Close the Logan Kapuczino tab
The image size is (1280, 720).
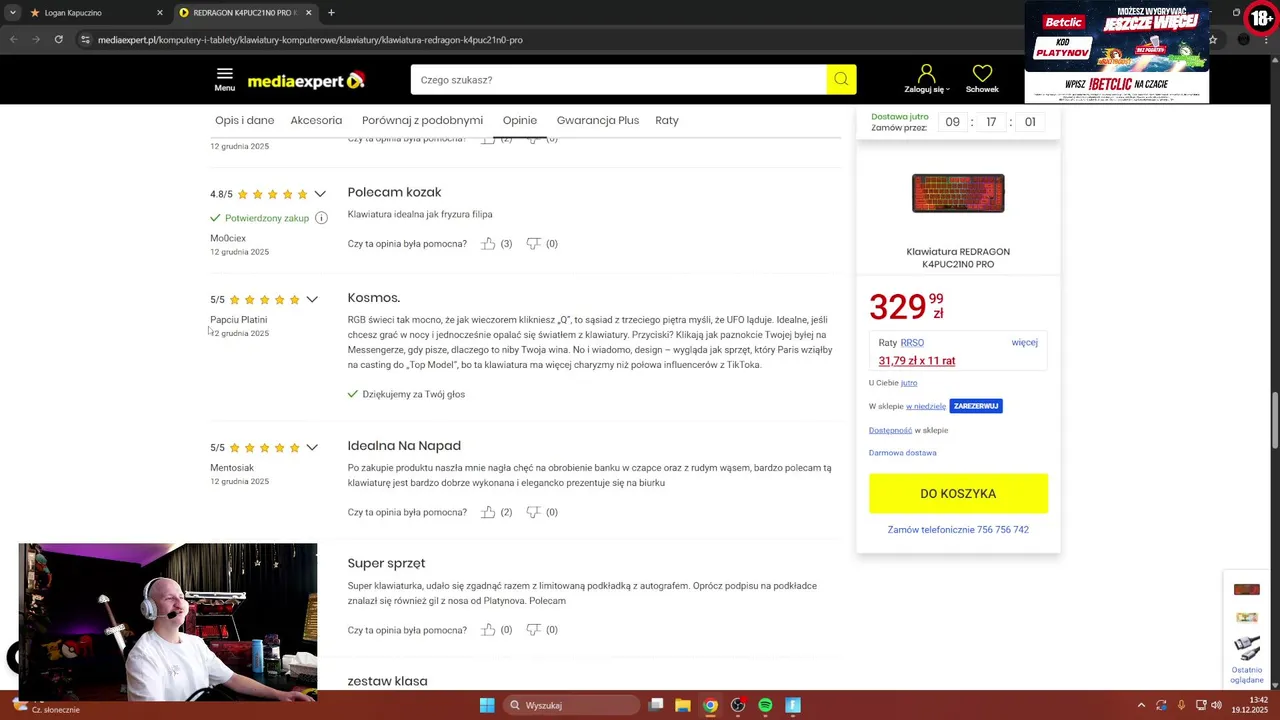(159, 13)
